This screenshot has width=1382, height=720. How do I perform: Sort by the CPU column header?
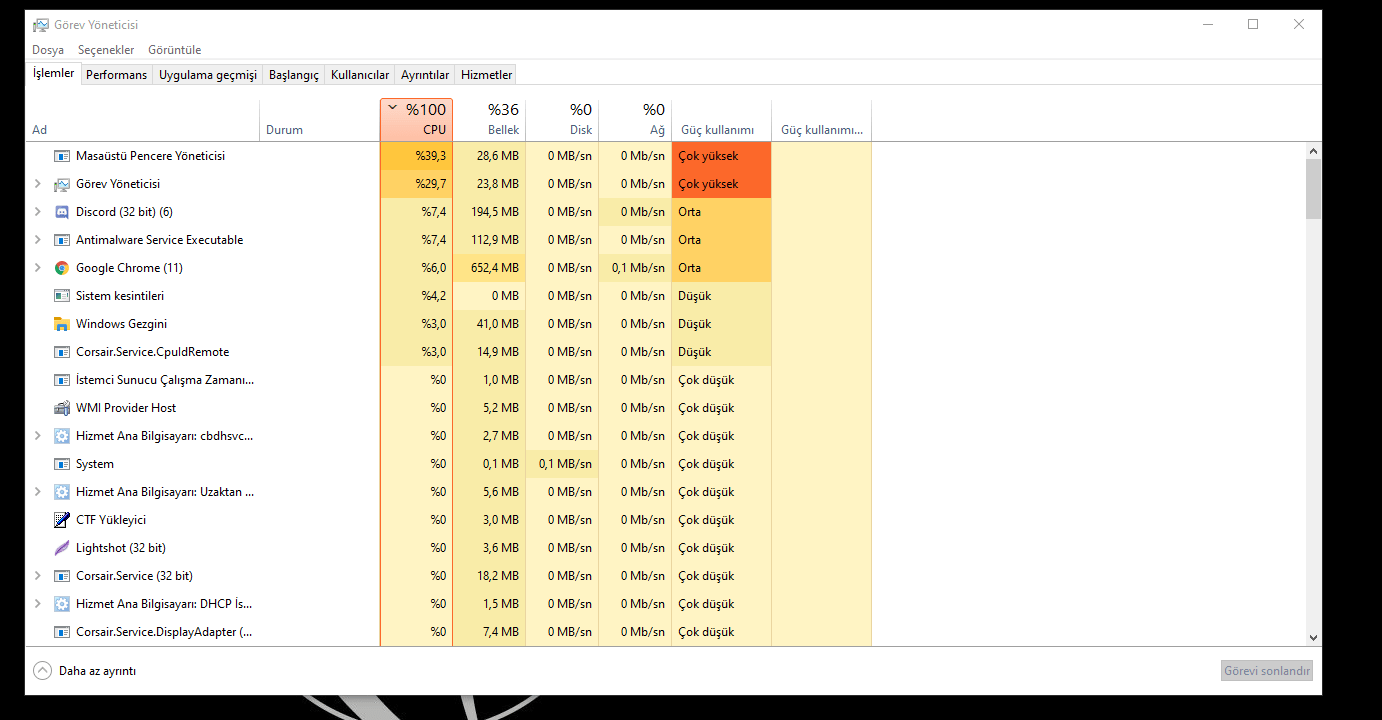click(417, 120)
